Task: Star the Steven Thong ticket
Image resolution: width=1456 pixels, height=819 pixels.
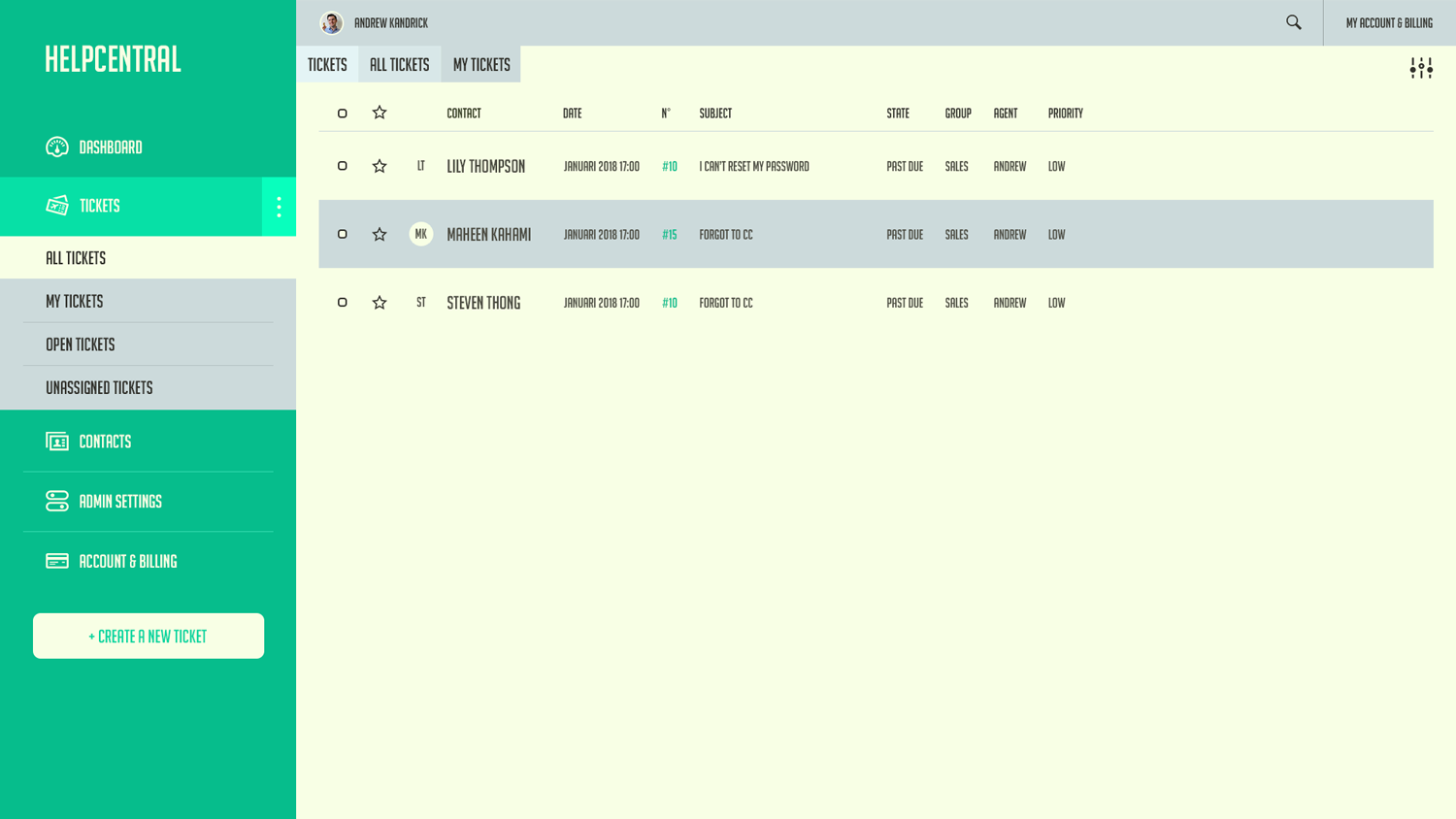Action: coord(380,303)
